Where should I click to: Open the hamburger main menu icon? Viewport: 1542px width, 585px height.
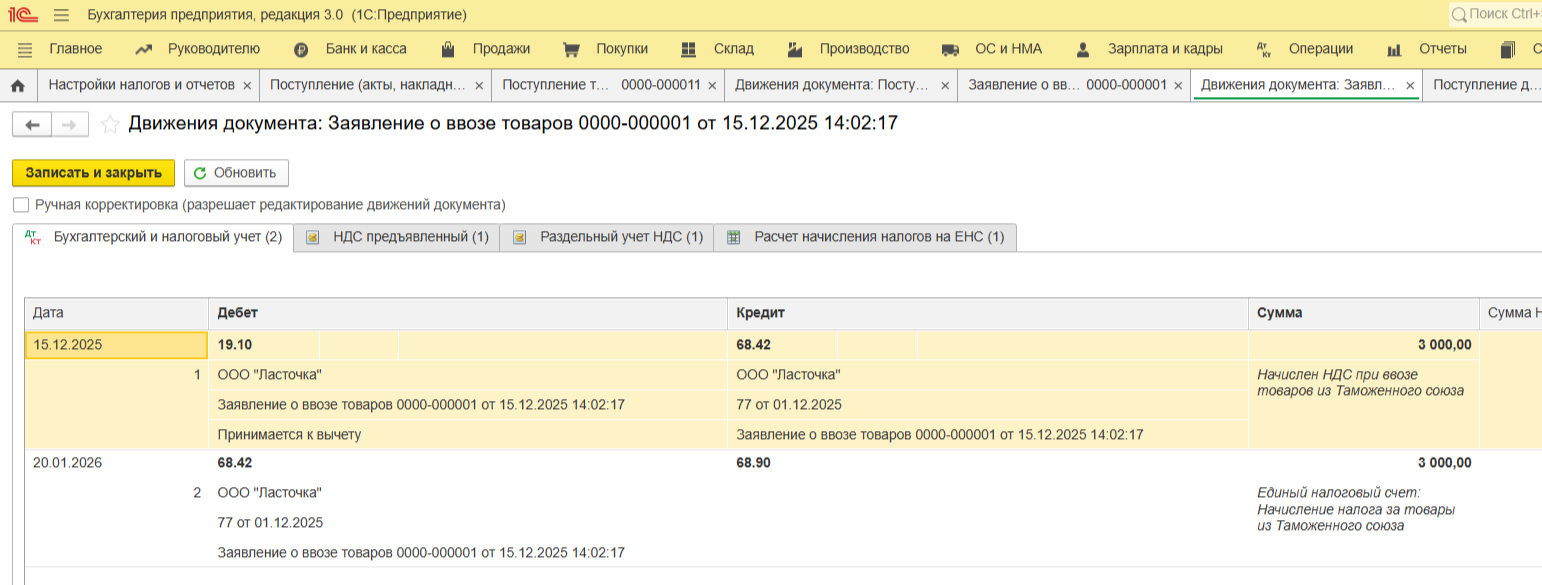61,15
